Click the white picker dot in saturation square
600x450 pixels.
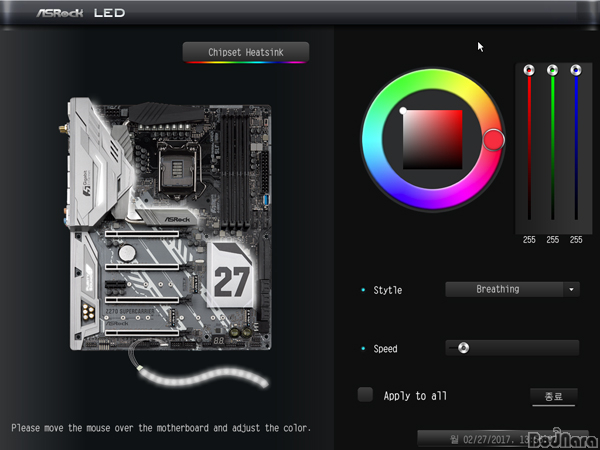click(x=403, y=111)
